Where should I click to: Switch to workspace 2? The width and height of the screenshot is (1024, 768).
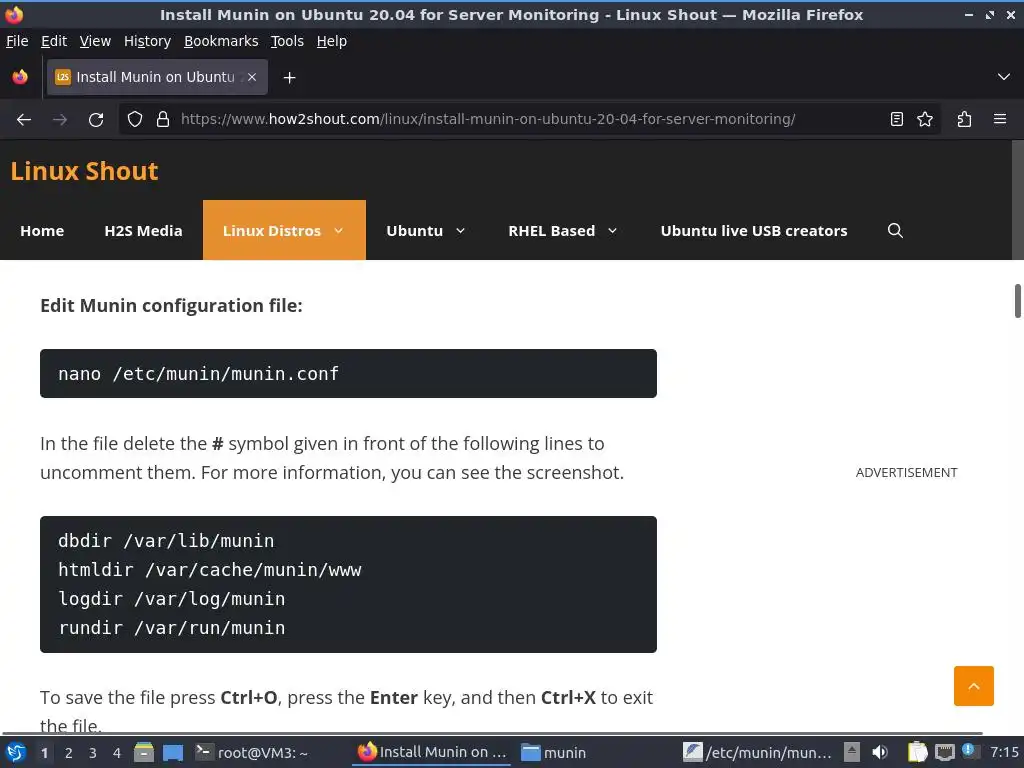click(69, 753)
